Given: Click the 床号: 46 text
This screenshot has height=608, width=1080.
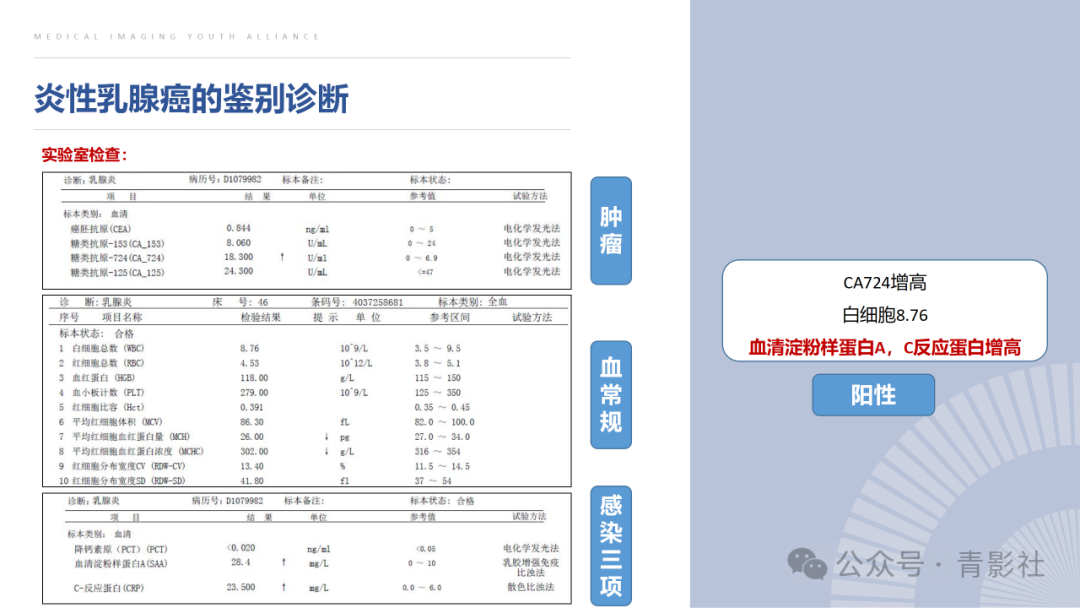Looking at the screenshot, I should [240, 302].
